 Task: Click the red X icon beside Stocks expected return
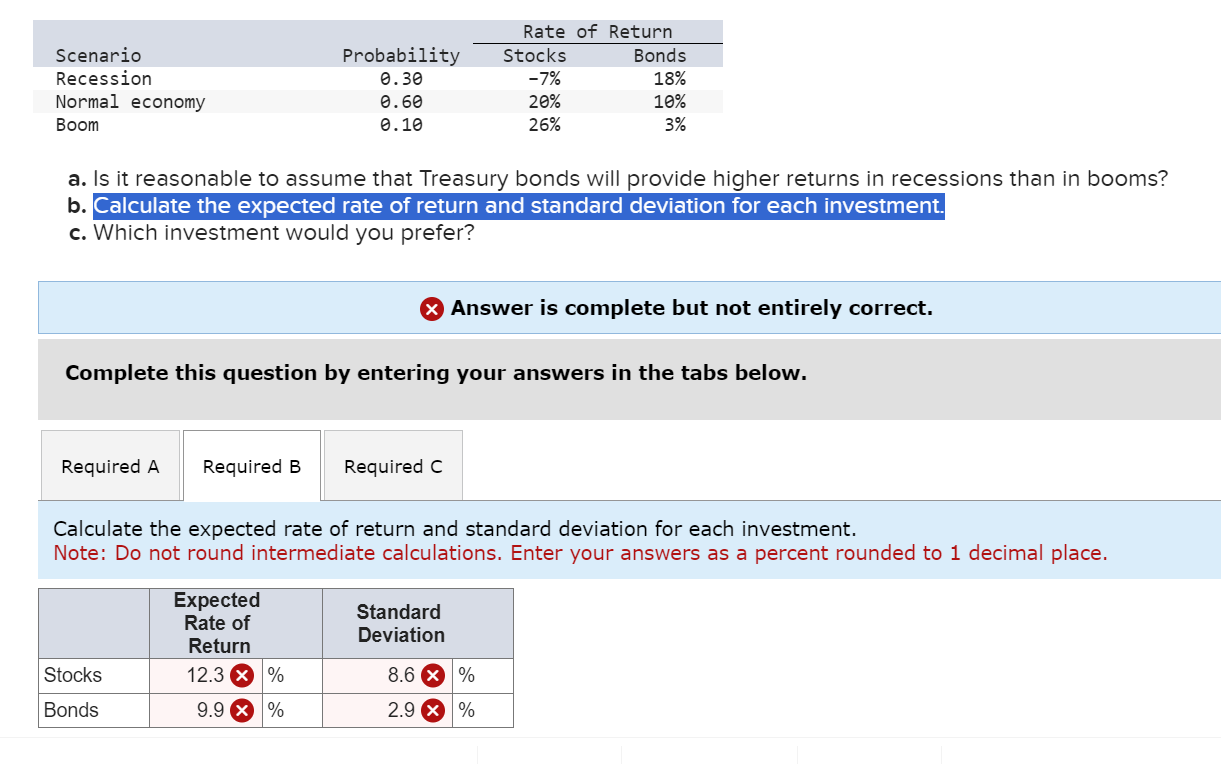pos(240,675)
